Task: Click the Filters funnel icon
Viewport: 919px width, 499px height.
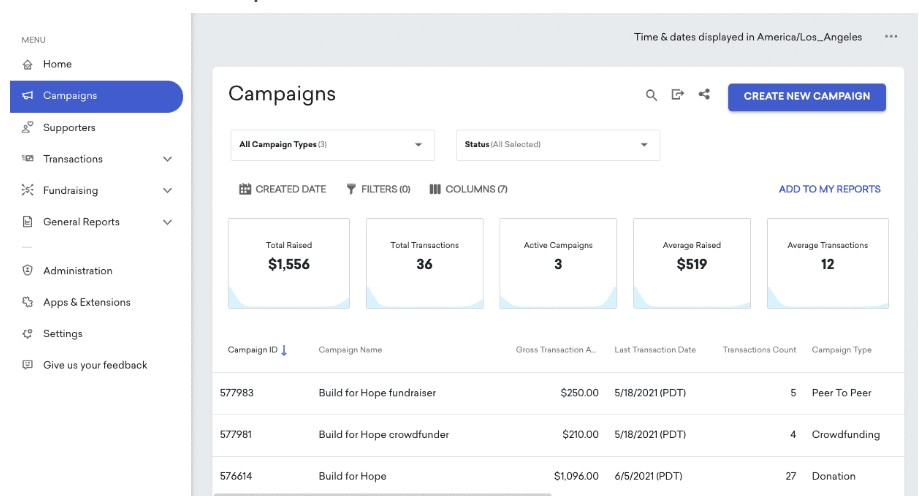Action: pyautogui.click(x=351, y=189)
